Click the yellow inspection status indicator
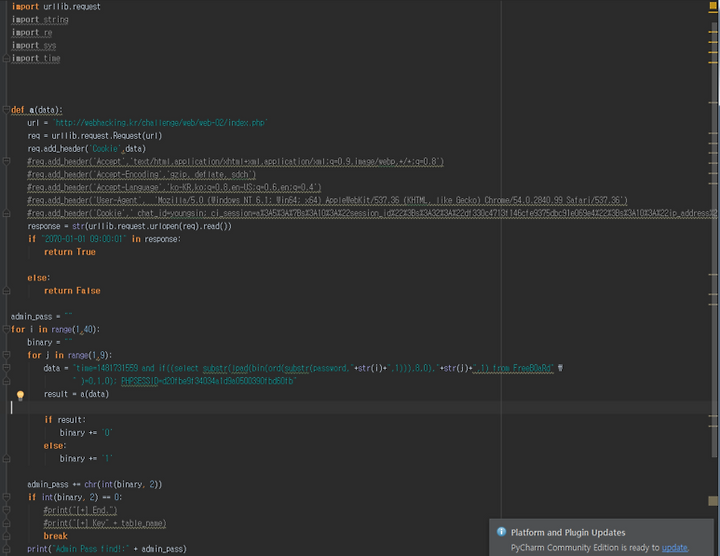 713,6
